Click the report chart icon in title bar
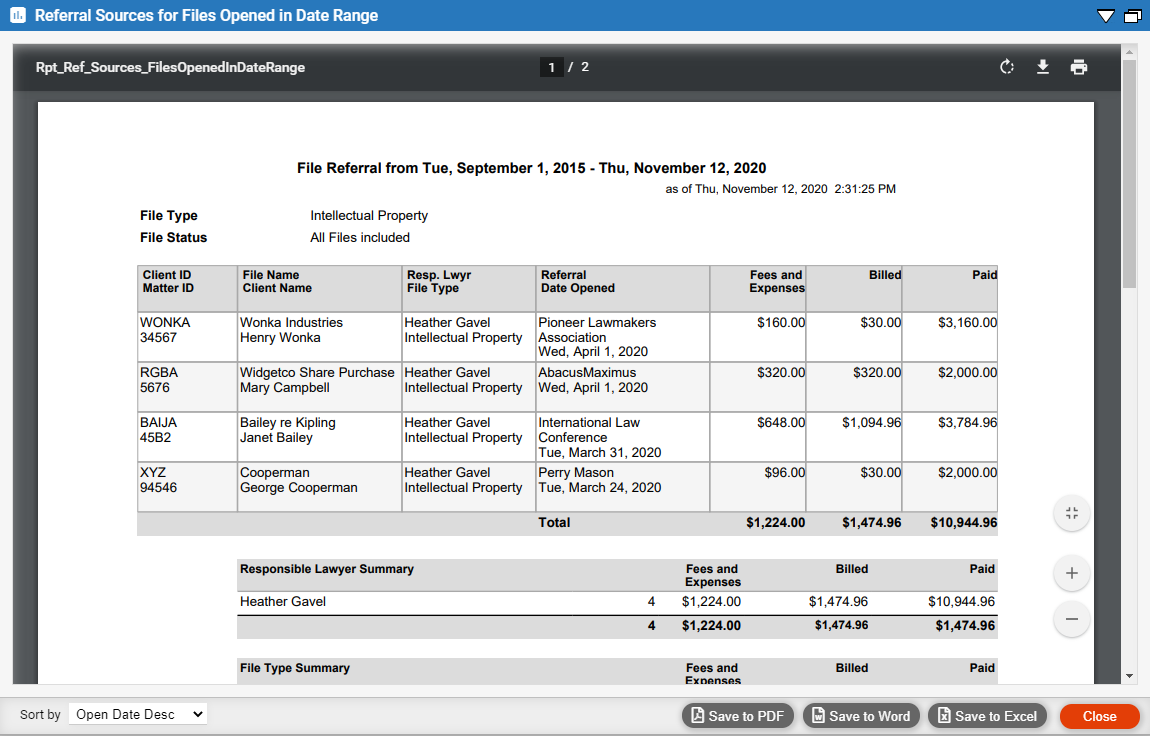 pos(18,15)
